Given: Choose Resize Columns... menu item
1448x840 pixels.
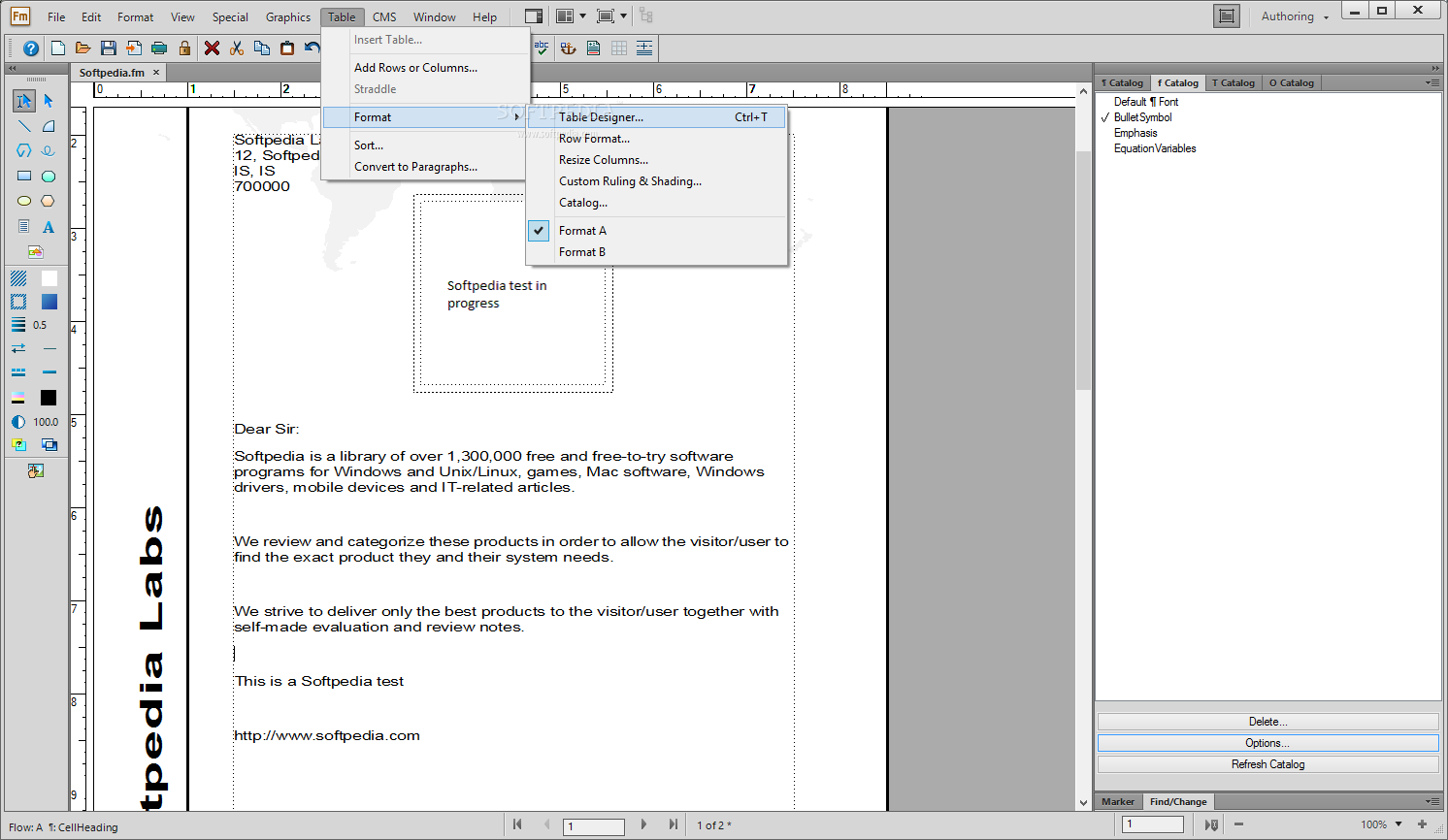Looking at the screenshot, I should coord(604,160).
